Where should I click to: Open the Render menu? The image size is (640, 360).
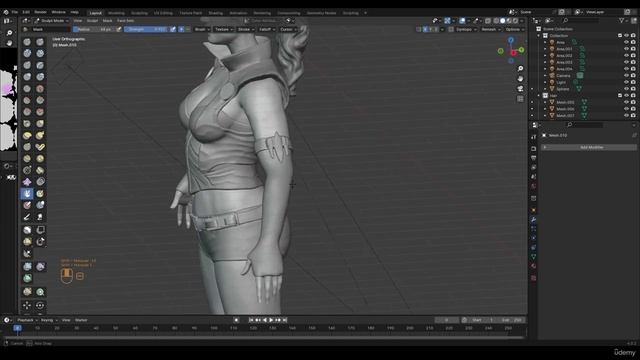tap(40, 12)
